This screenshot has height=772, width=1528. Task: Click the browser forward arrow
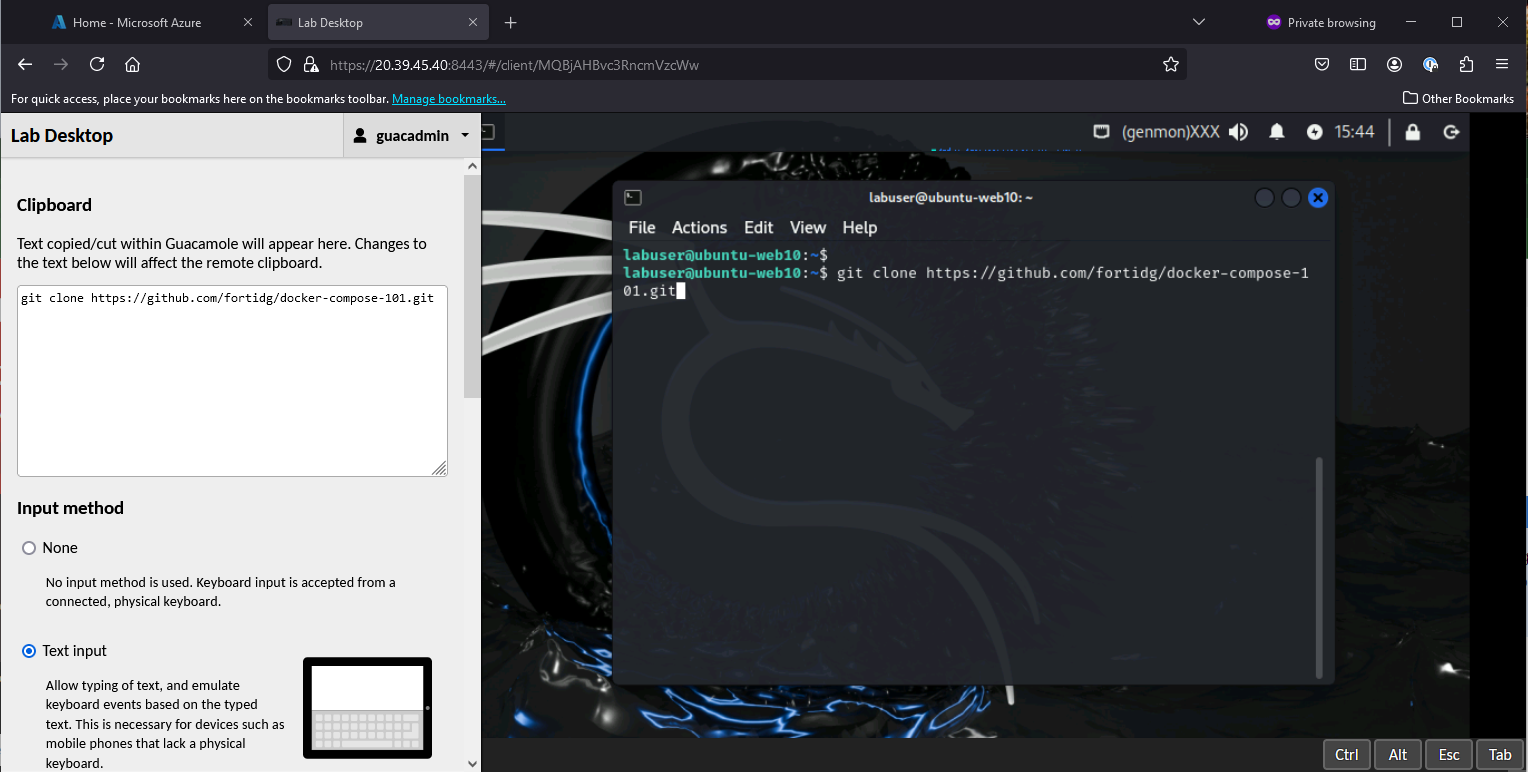point(61,64)
